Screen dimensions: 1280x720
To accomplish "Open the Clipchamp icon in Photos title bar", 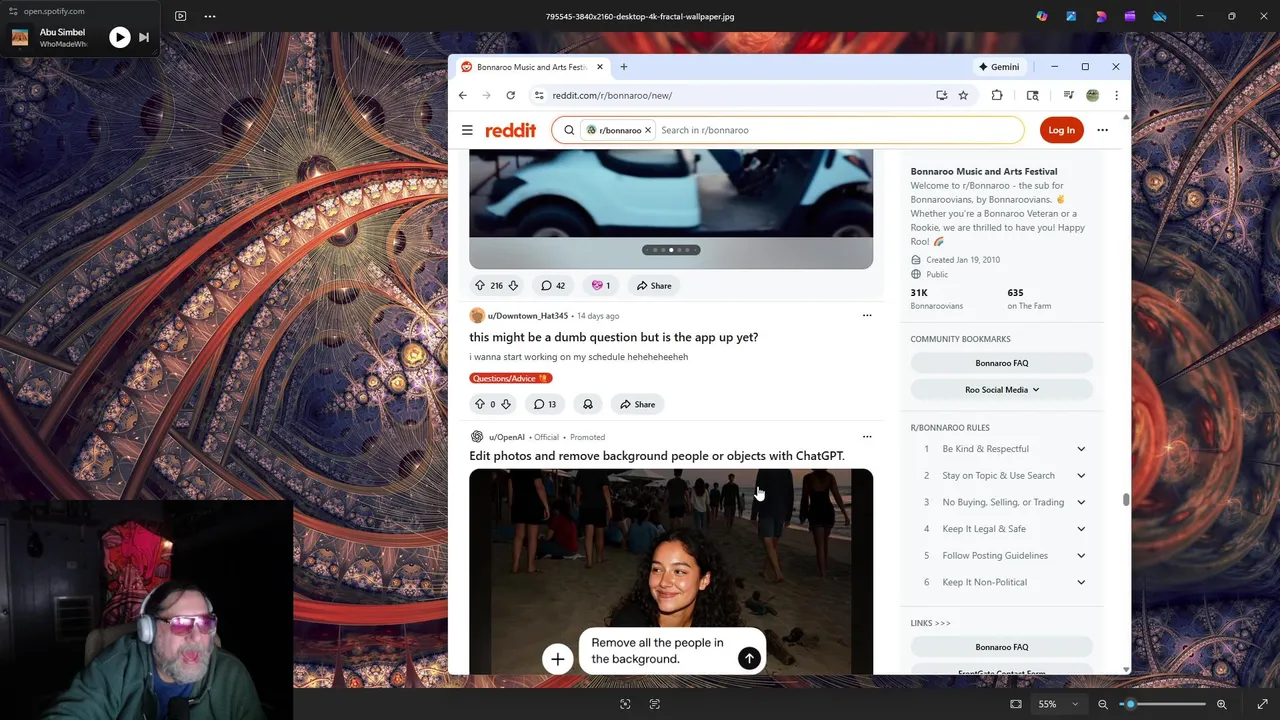I will click(1130, 16).
